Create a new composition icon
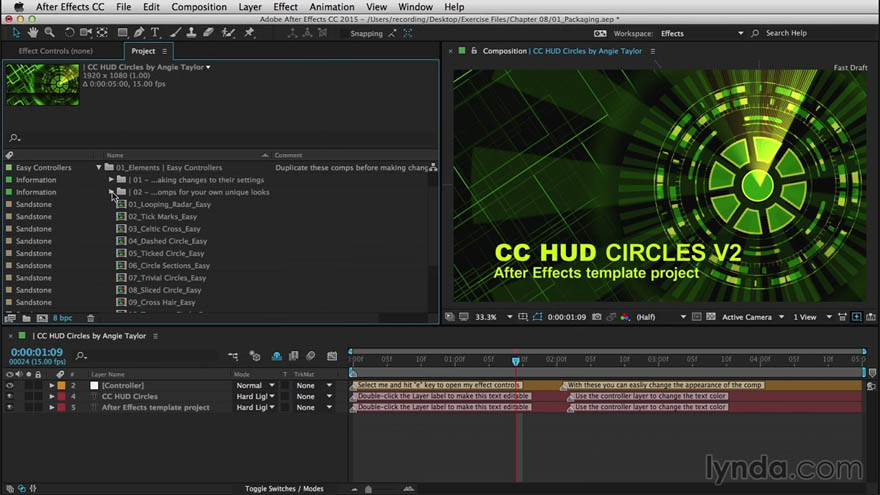This screenshot has width=880, height=495. point(42,318)
